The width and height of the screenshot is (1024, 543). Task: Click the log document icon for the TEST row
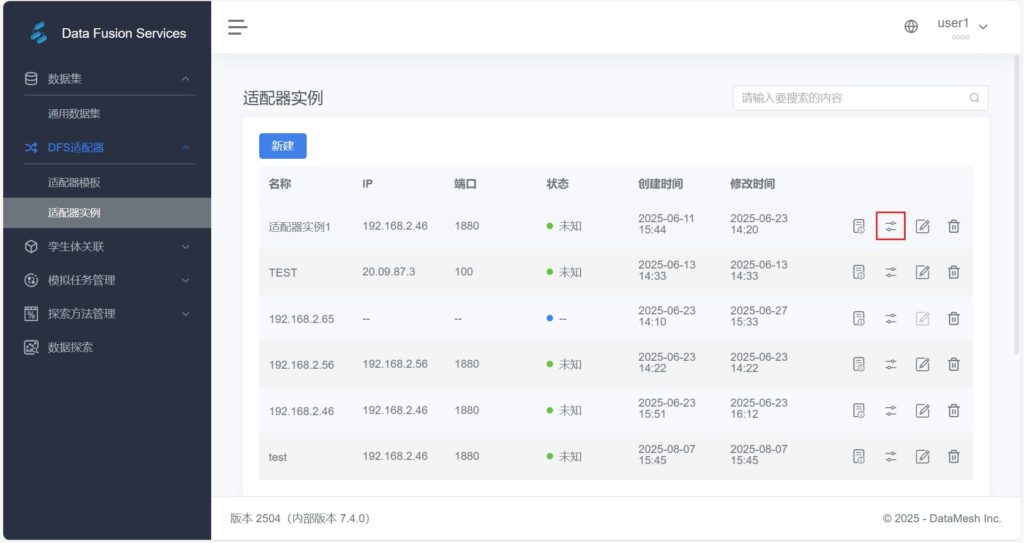coord(859,272)
